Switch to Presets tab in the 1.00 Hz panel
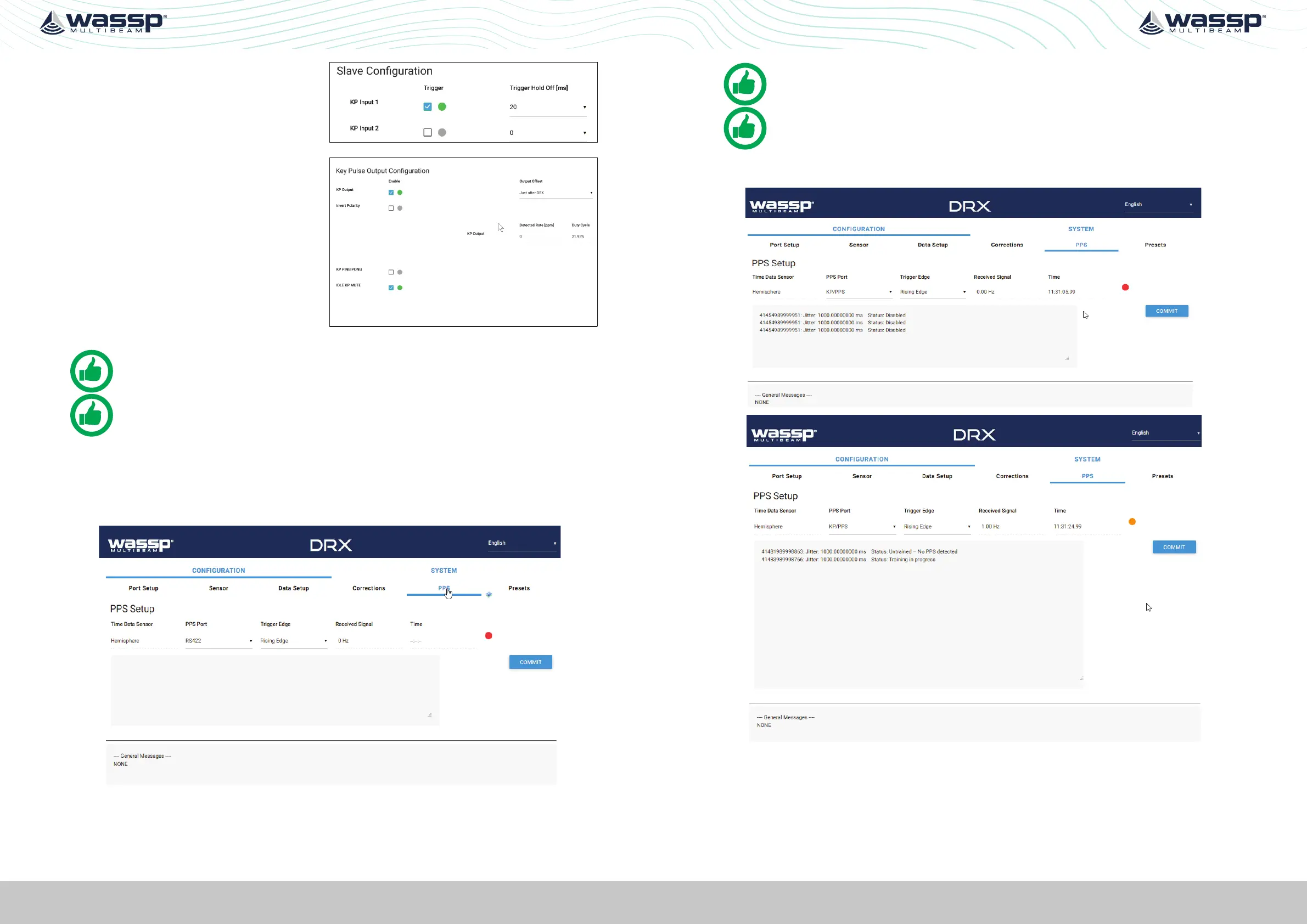 pos(1162,476)
